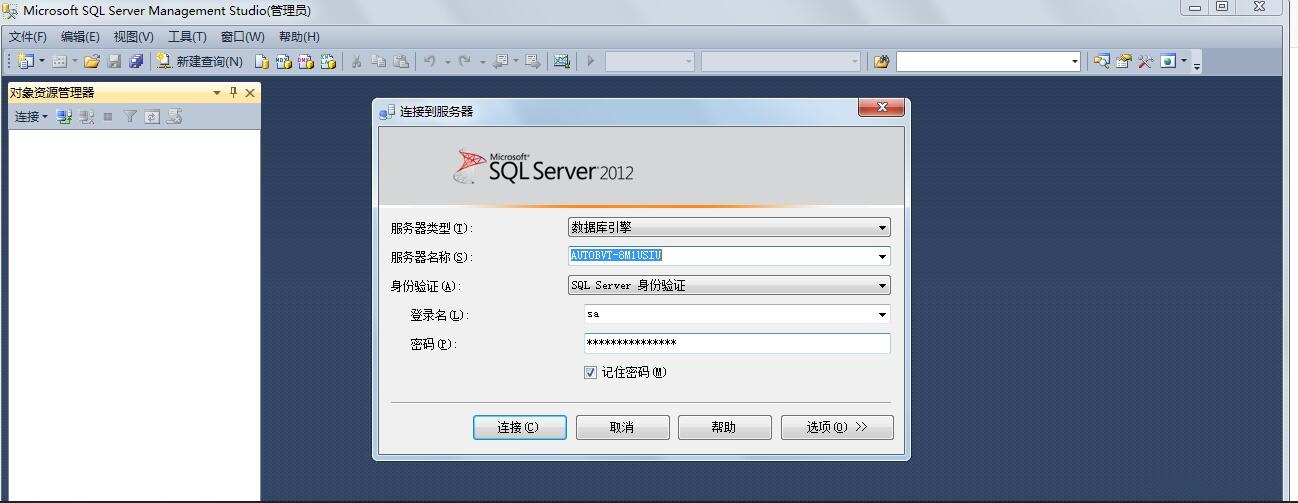Uncheck the 记住密码(M) checkbox
Screen dimensions: 1298x503
591,372
